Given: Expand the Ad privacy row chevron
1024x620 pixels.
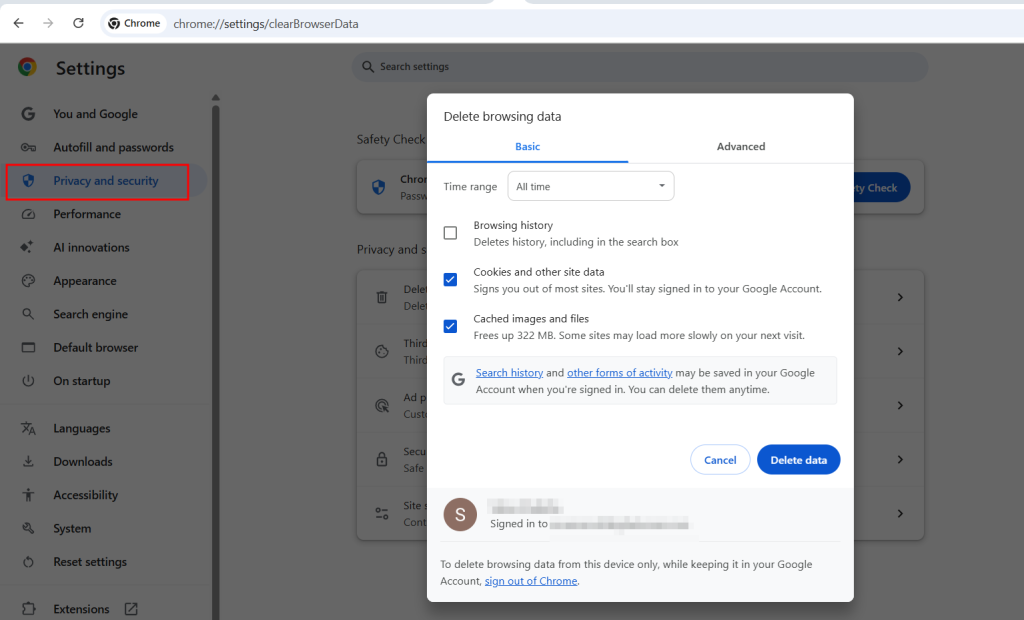Looking at the screenshot, I should [900, 406].
